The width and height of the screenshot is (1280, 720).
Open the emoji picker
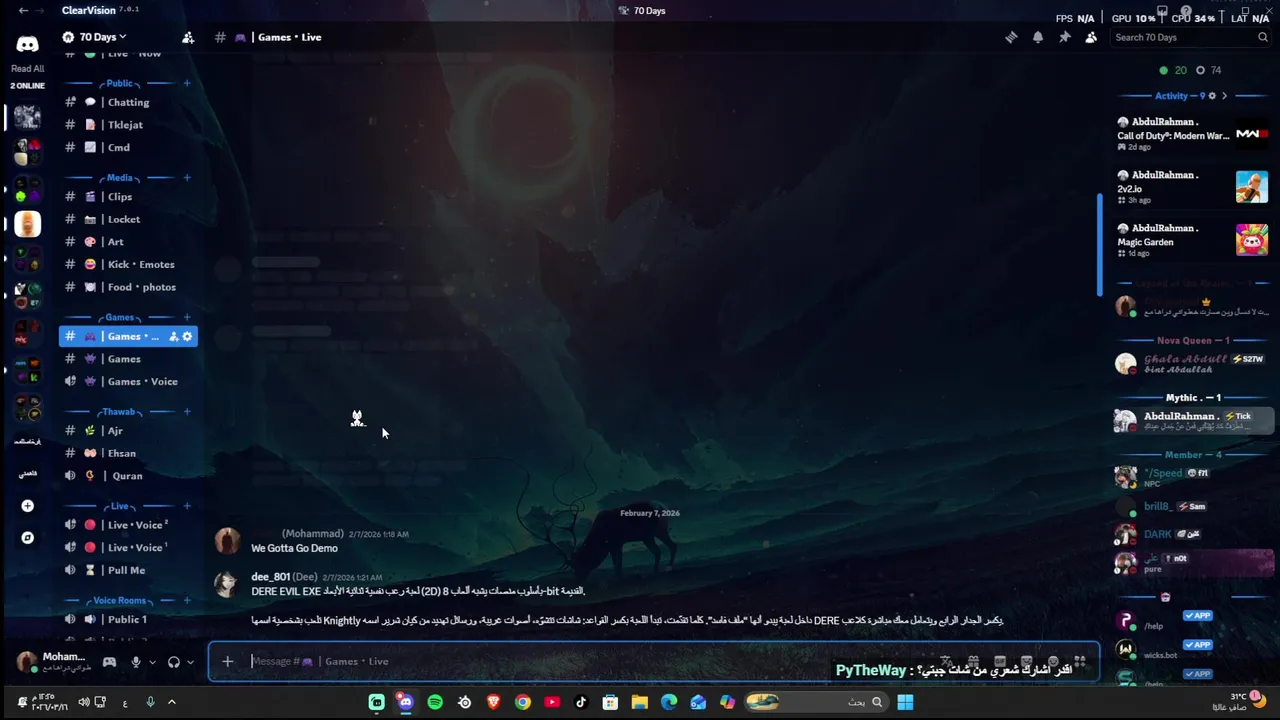(x=1053, y=661)
